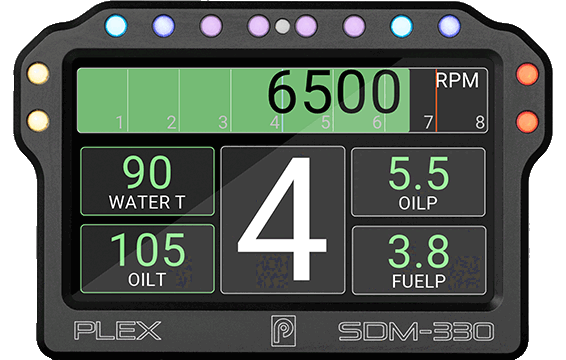The image size is (566, 360).
Task: Tap the OILT tile showing 105
Action: coord(147,259)
